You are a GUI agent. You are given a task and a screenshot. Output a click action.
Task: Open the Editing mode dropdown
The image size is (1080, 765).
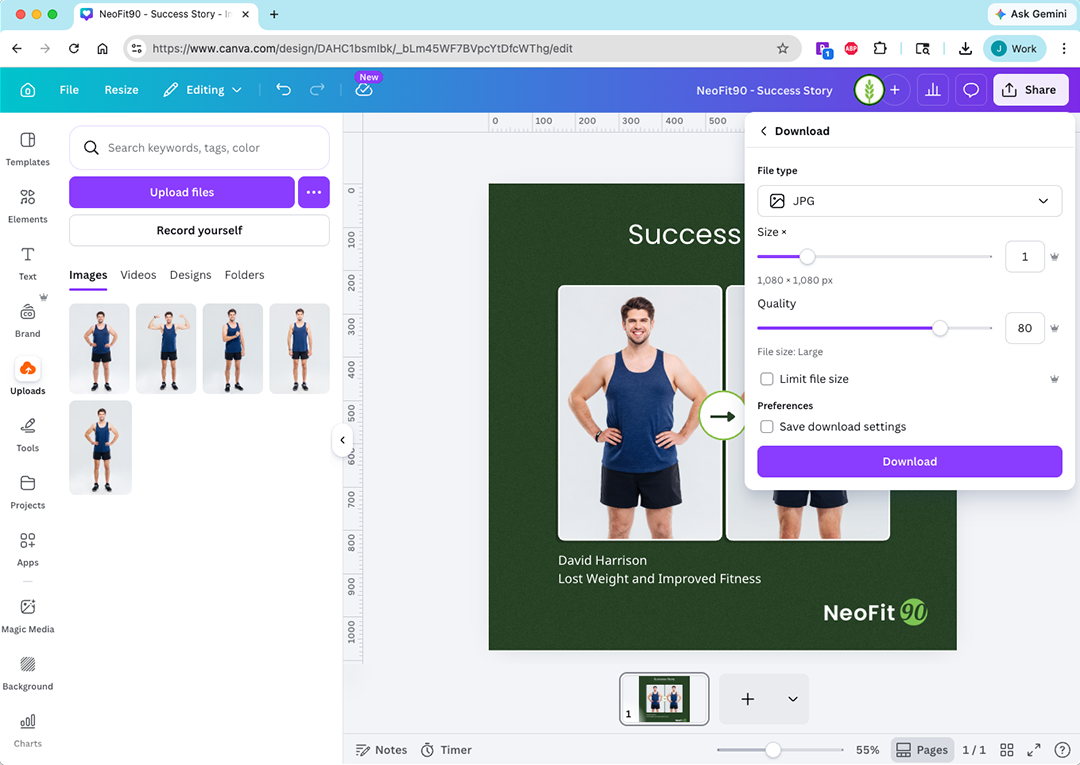(203, 90)
